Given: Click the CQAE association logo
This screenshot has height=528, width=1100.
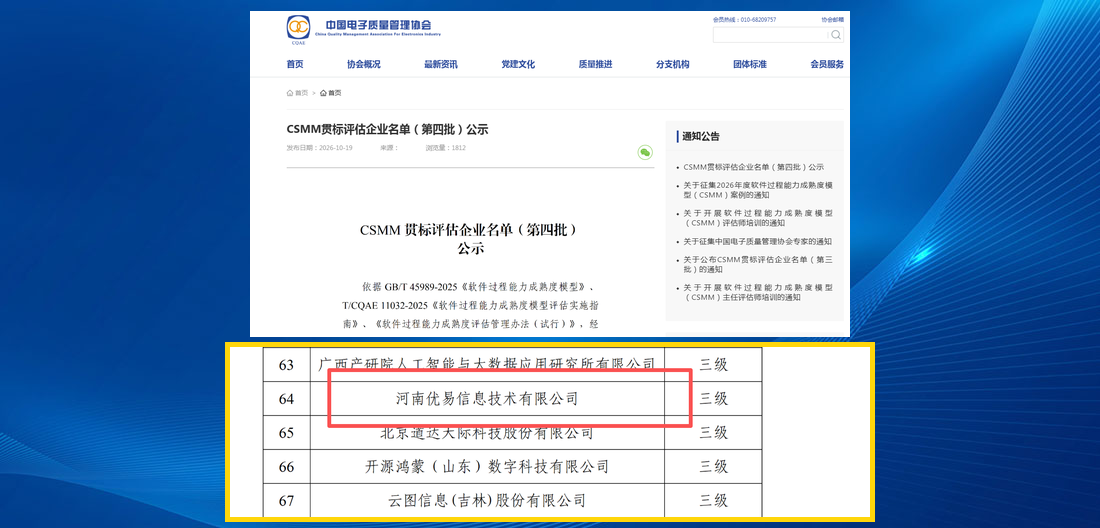Looking at the screenshot, I should [298, 29].
